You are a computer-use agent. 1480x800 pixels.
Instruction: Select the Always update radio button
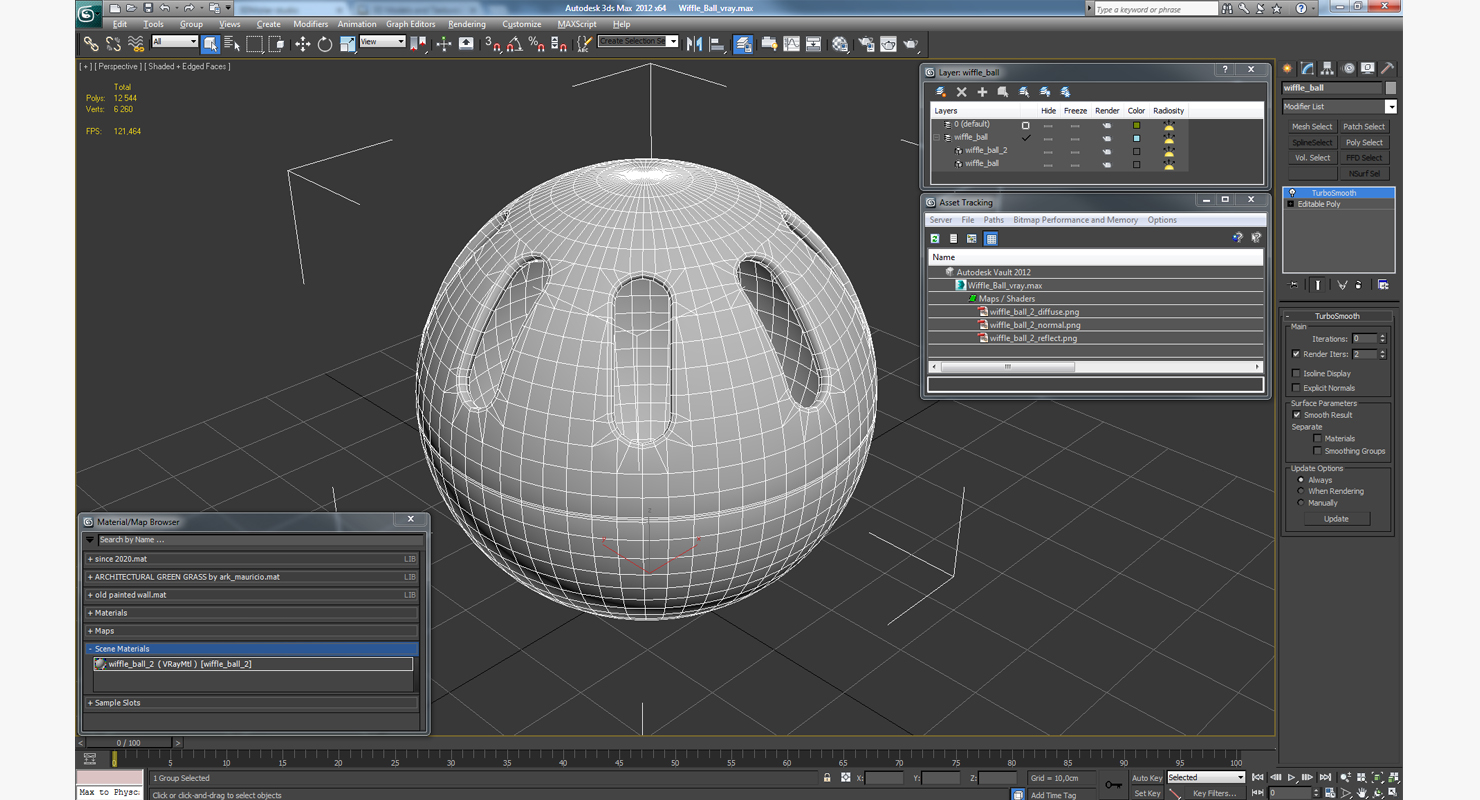tap(1300, 480)
